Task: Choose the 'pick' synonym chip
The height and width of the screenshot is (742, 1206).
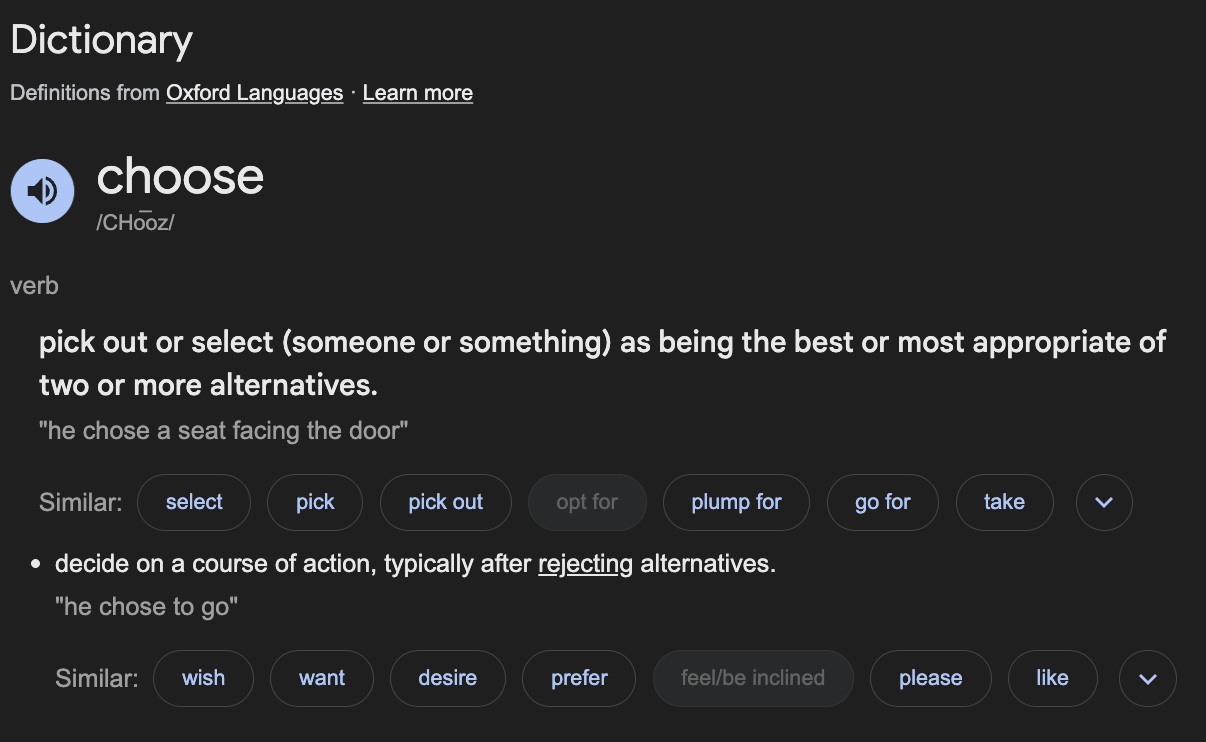Action: [315, 502]
